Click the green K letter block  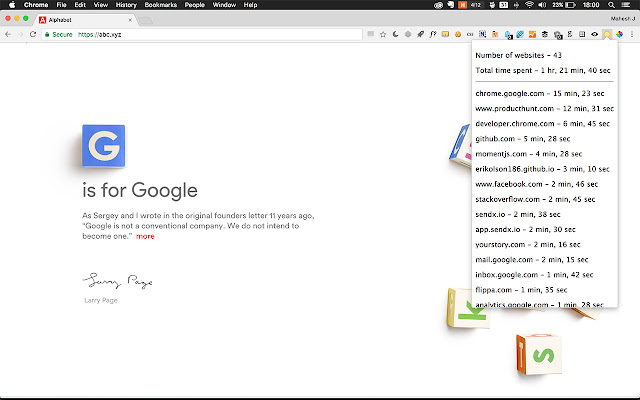tap(469, 309)
